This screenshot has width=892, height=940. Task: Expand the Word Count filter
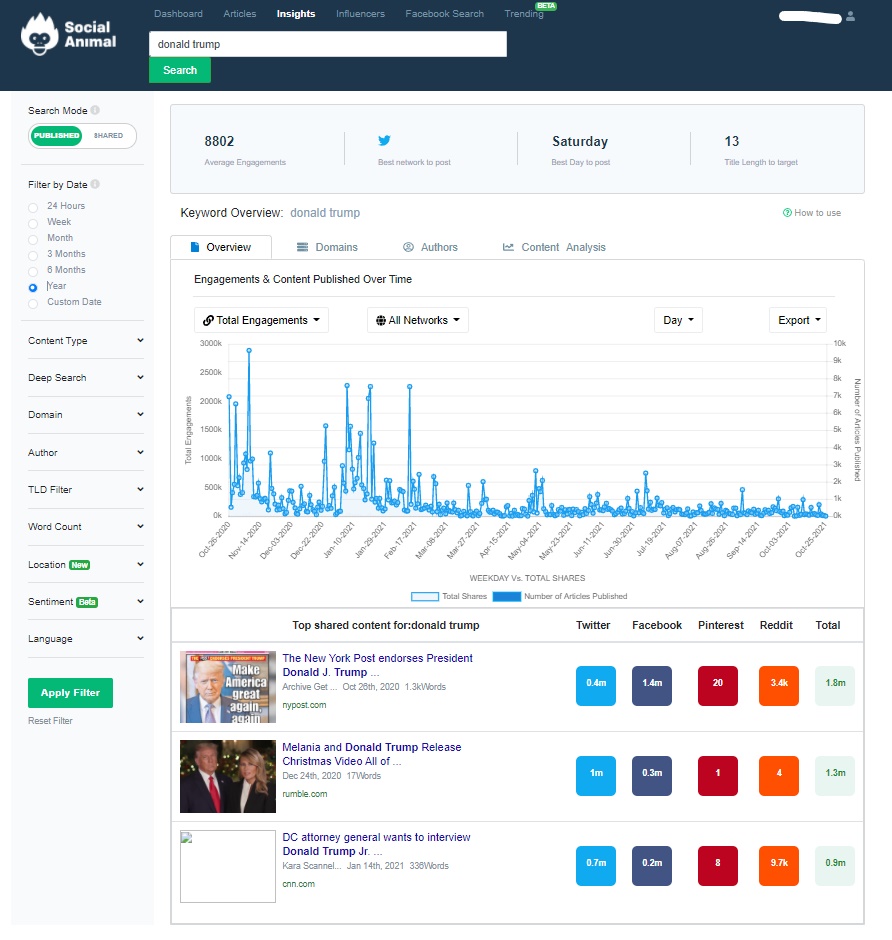(86, 526)
